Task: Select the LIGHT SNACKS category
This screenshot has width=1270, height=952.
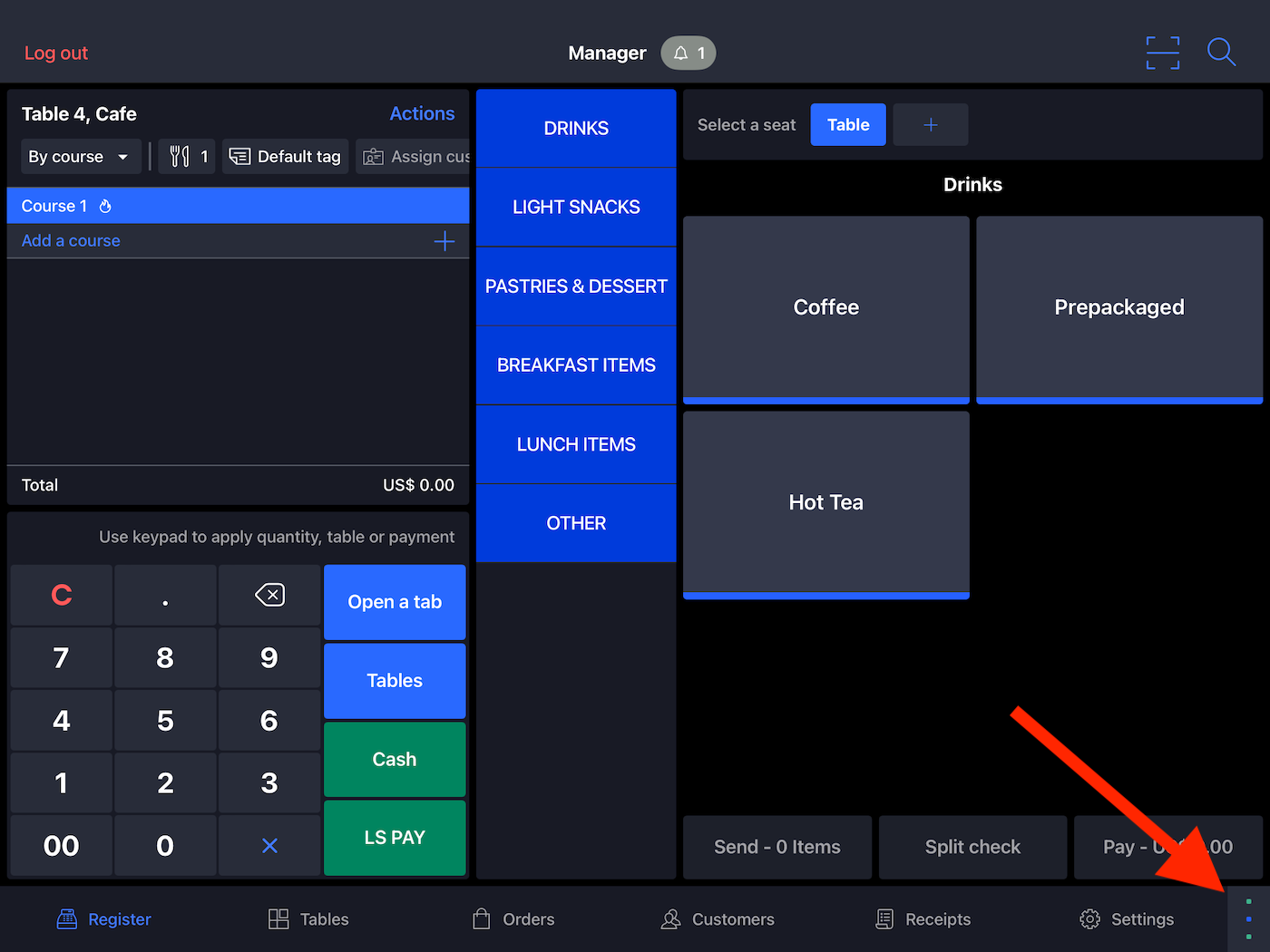Action: (x=576, y=207)
